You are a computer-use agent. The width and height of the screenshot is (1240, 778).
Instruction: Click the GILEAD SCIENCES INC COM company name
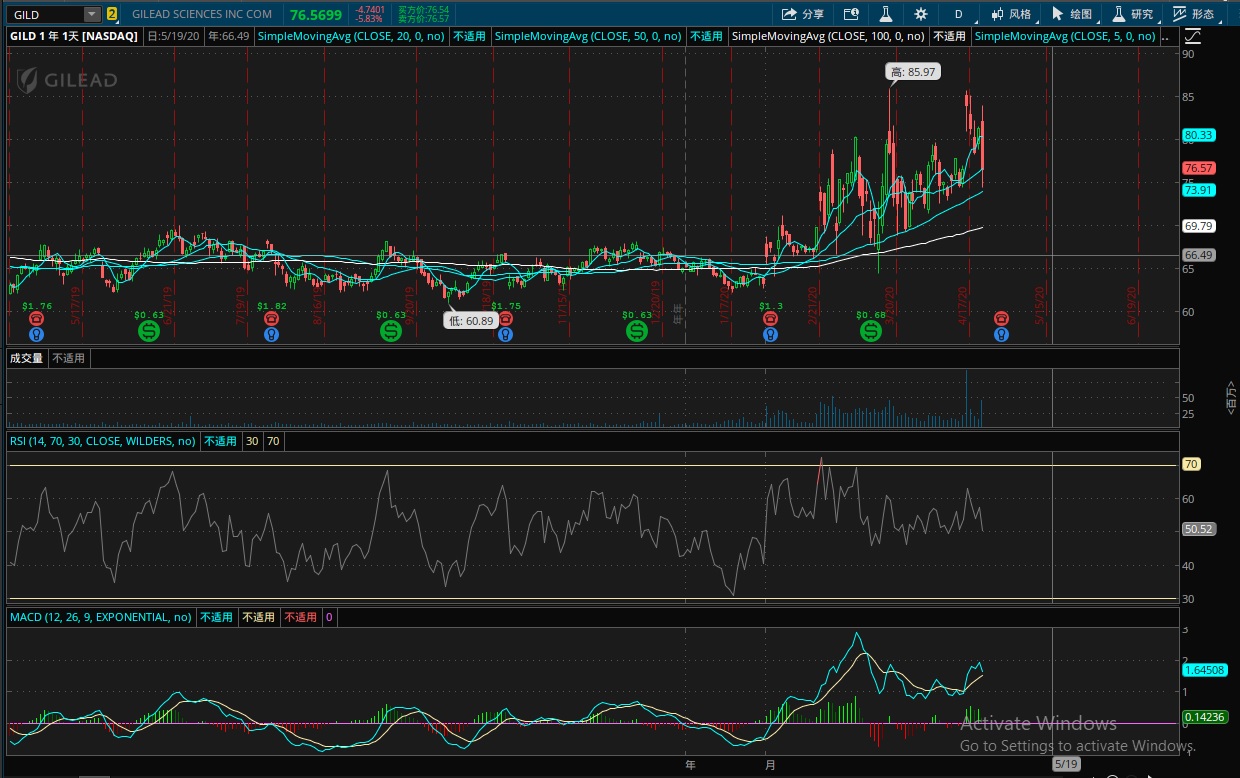(202, 15)
